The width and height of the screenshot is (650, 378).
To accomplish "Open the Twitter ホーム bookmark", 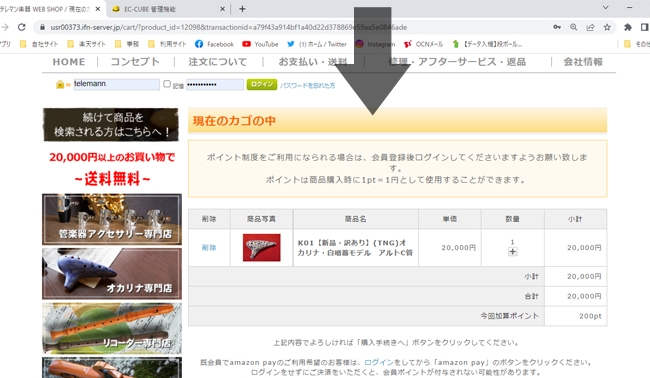I will [317, 44].
